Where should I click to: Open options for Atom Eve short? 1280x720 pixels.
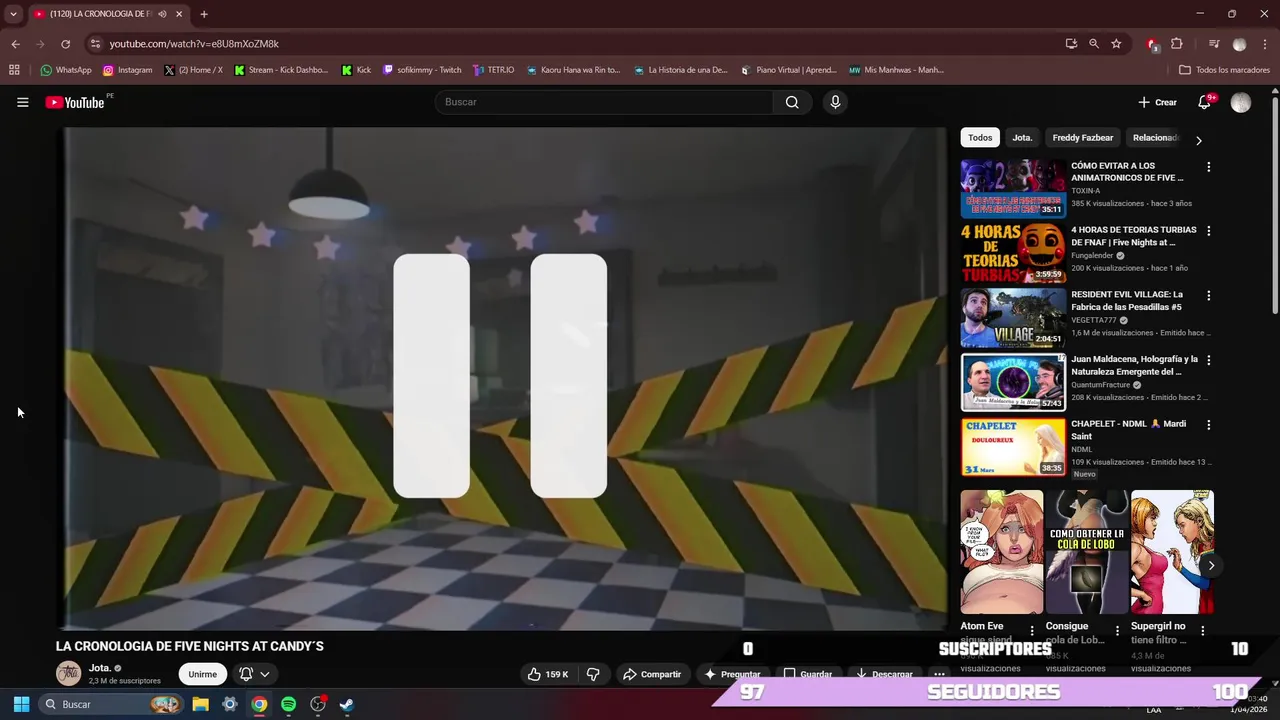[1032, 631]
